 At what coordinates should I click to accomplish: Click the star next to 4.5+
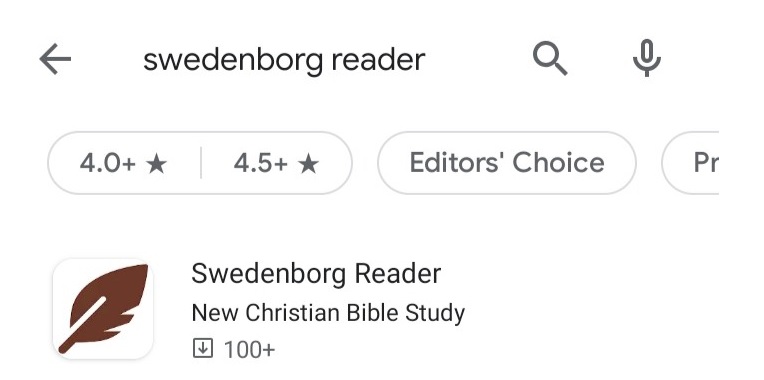(308, 164)
